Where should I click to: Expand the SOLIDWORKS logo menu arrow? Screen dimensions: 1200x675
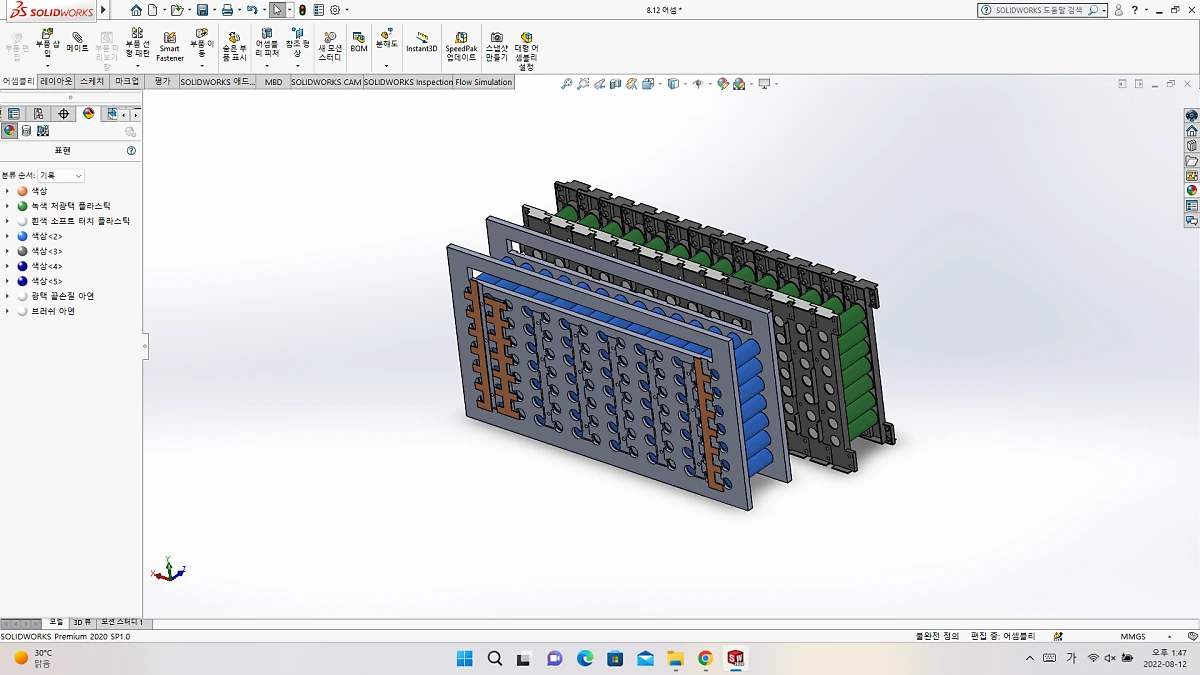[x=104, y=10]
